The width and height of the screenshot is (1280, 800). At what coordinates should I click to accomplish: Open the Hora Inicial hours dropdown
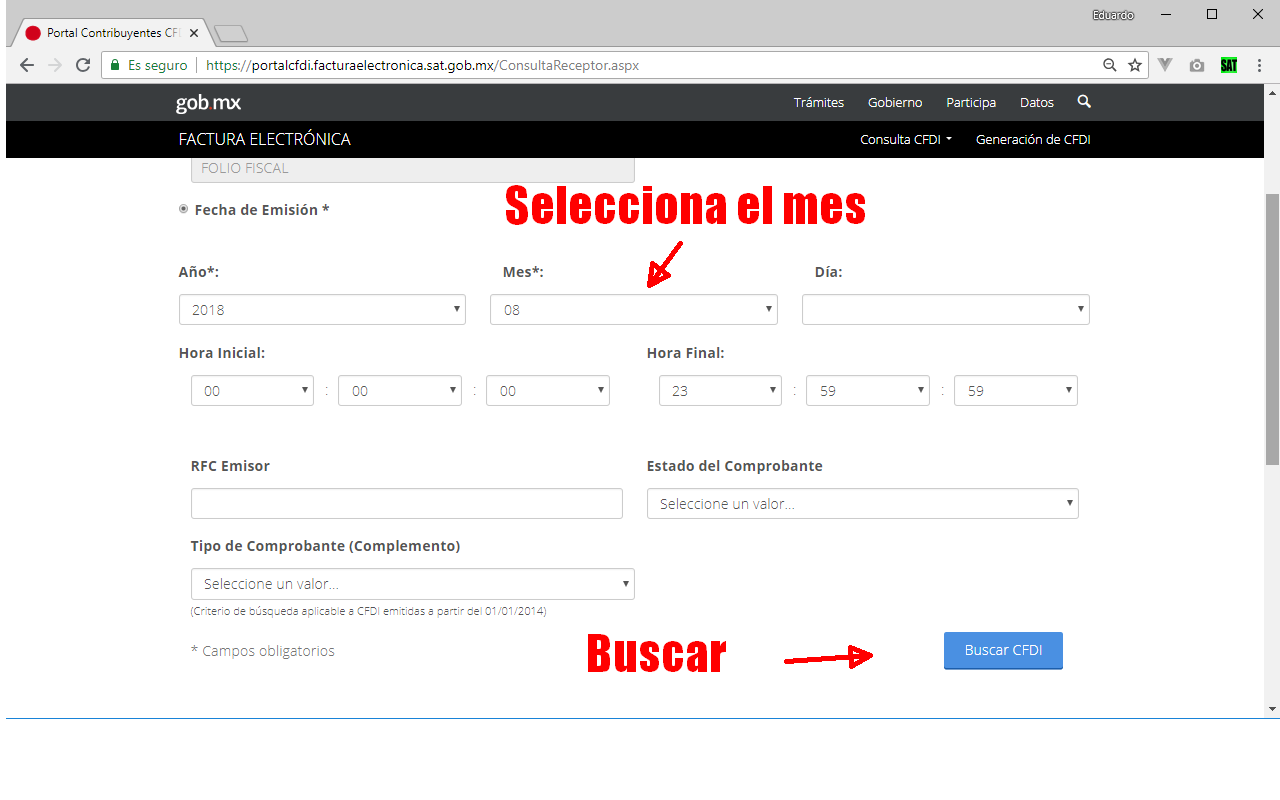(x=252, y=391)
